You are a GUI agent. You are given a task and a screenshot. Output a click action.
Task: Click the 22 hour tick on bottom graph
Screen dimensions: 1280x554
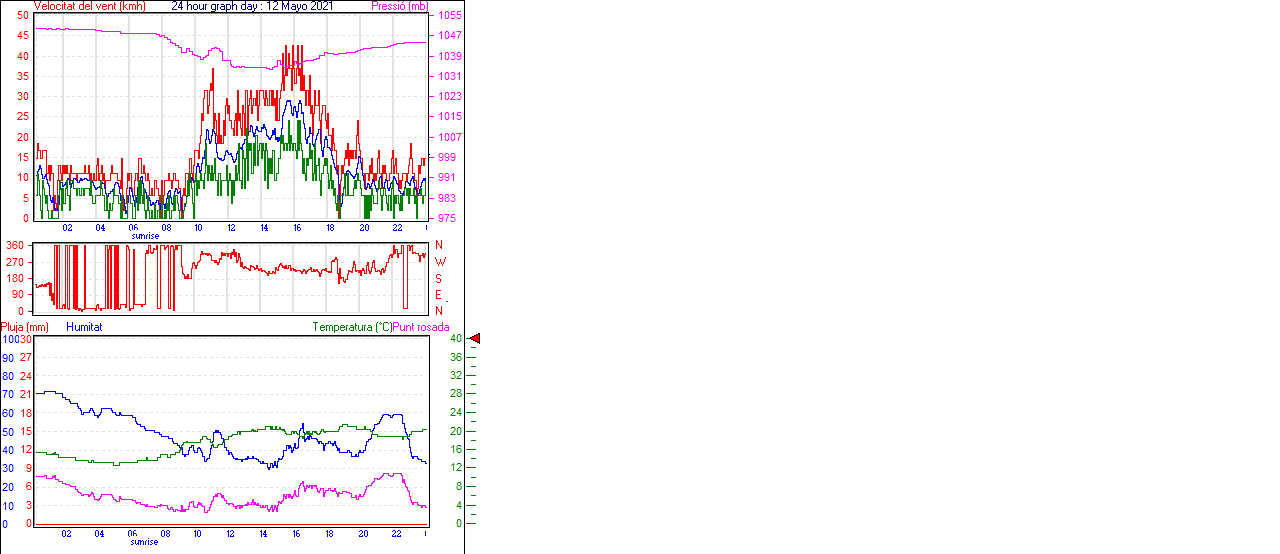(x=396, y=533)
